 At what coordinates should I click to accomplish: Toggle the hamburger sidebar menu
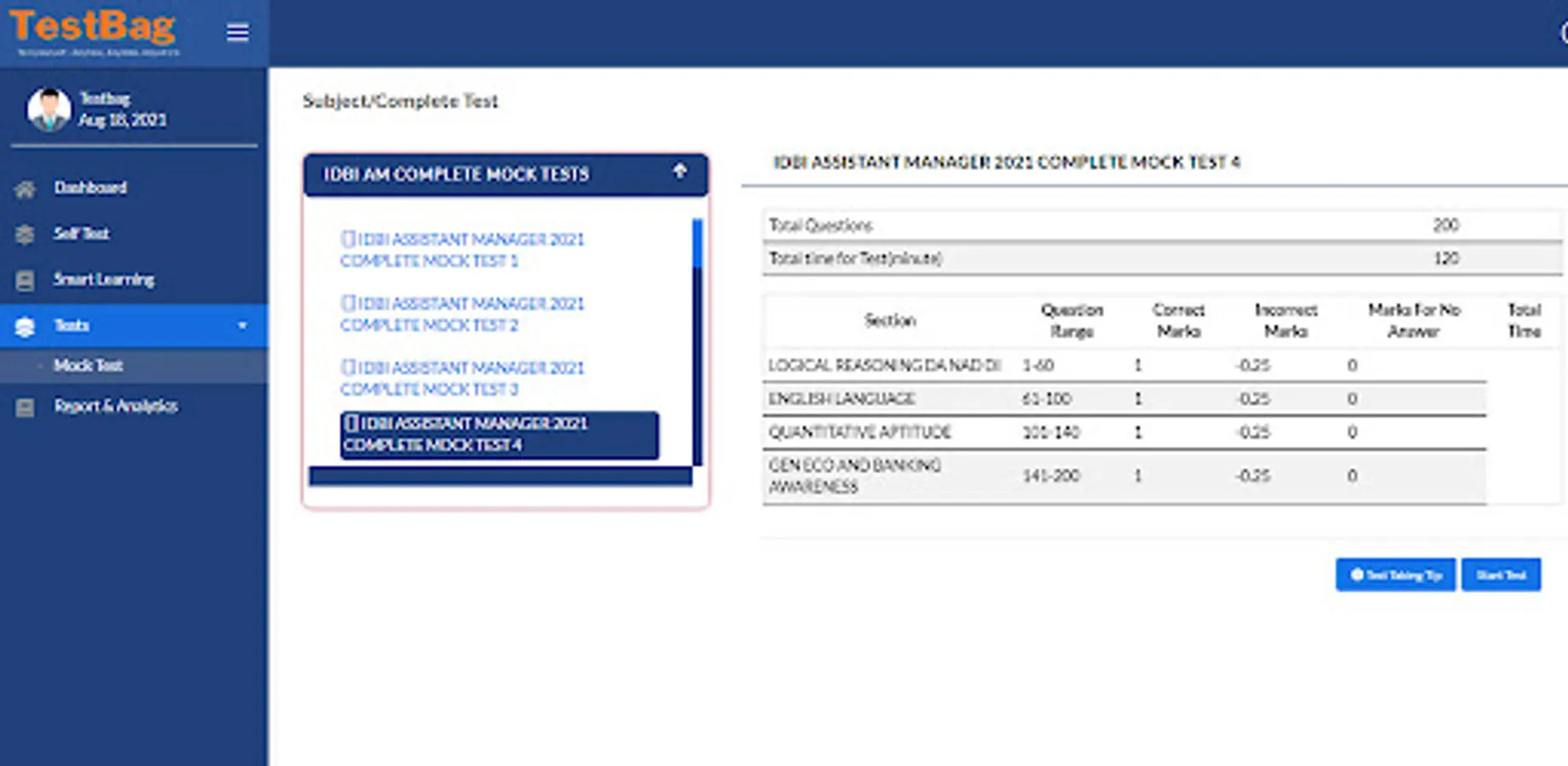[x=238, y=32]
